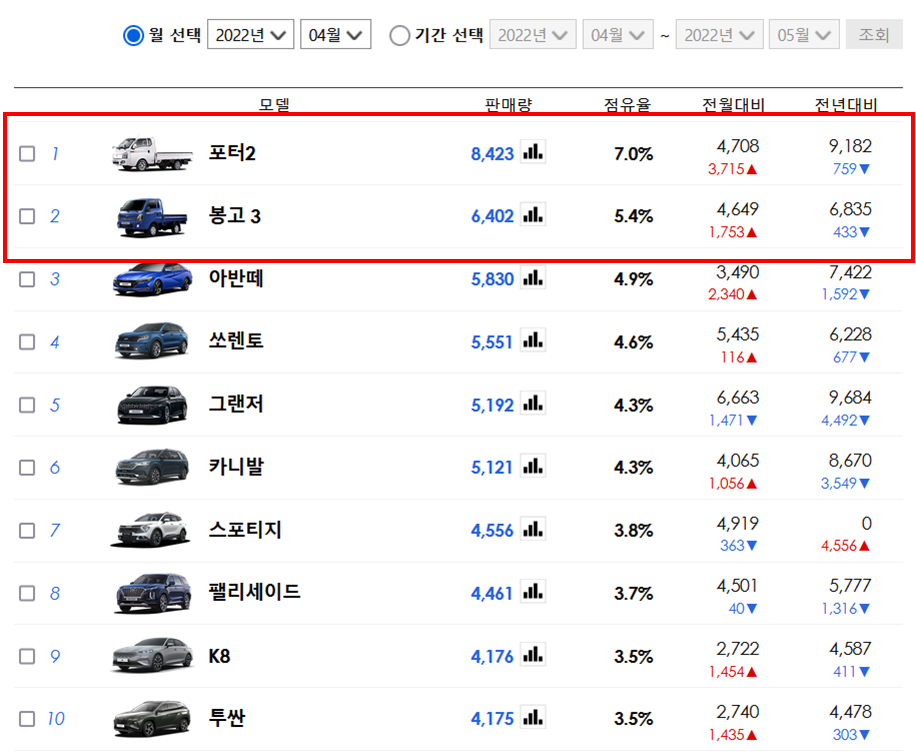Open period end month 05월 dropdown

point(804,34)
